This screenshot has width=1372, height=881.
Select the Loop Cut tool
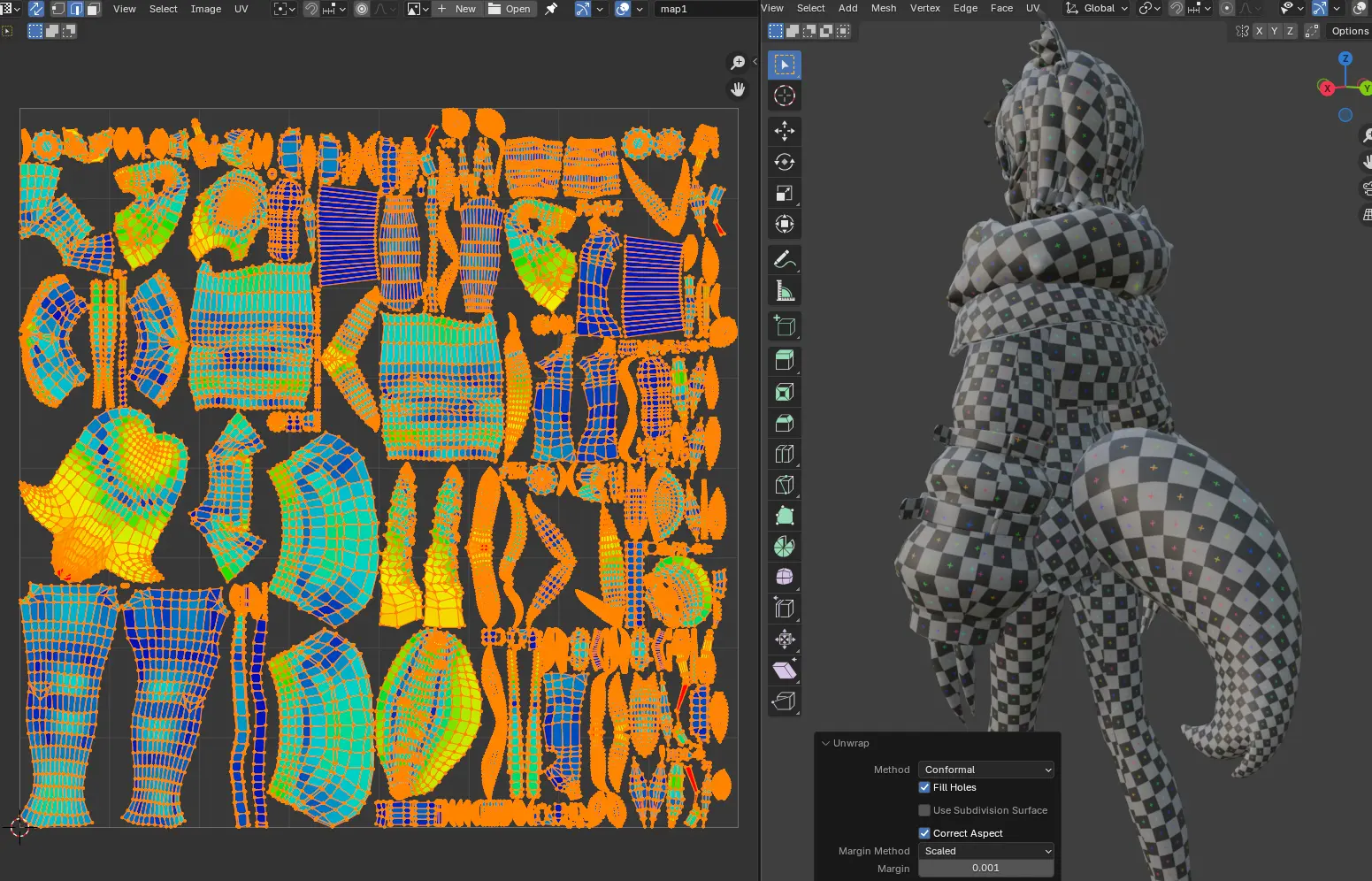[x=785, y=454]
